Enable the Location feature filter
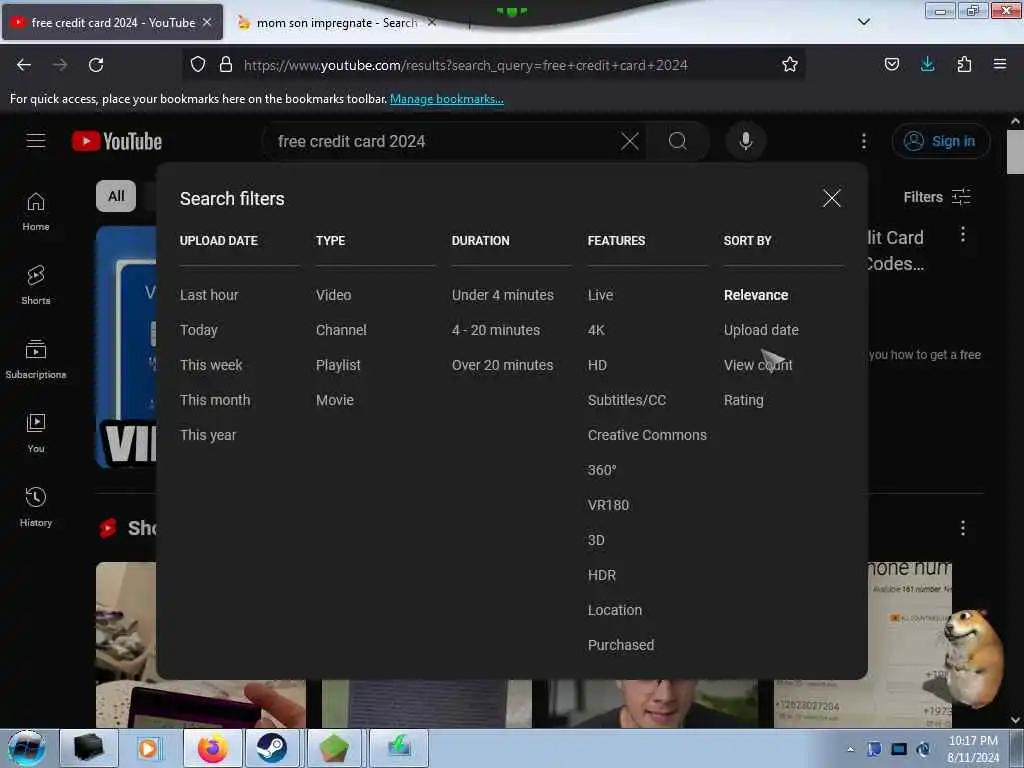 [615, 610]
